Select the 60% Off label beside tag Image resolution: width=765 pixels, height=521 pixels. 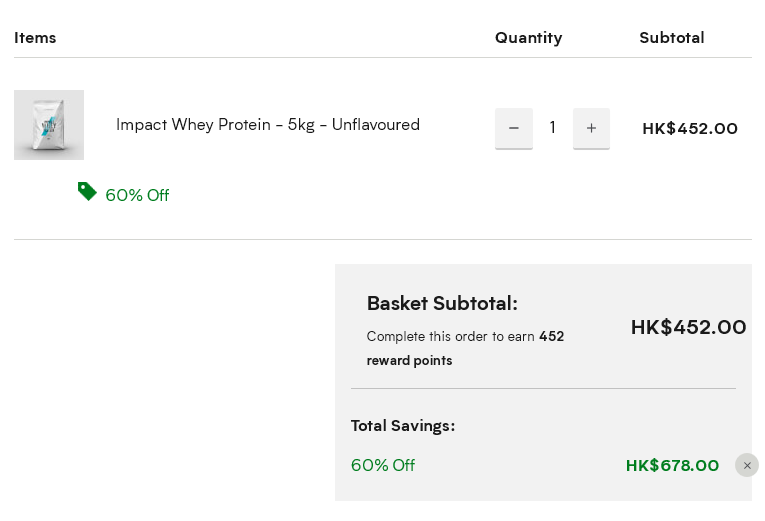[x=137, y=195]
